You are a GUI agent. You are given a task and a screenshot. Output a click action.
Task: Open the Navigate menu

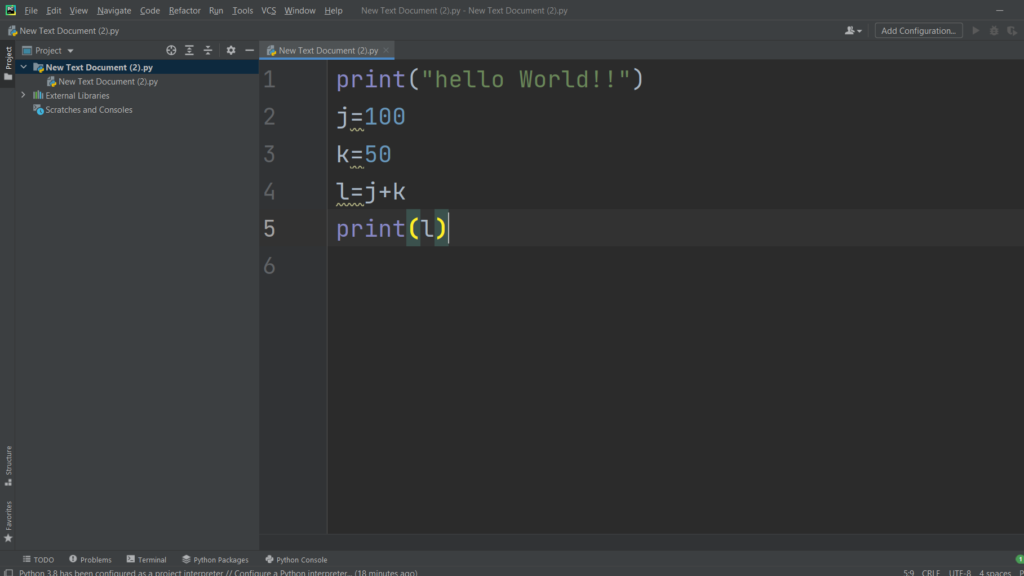click(114, 10)
